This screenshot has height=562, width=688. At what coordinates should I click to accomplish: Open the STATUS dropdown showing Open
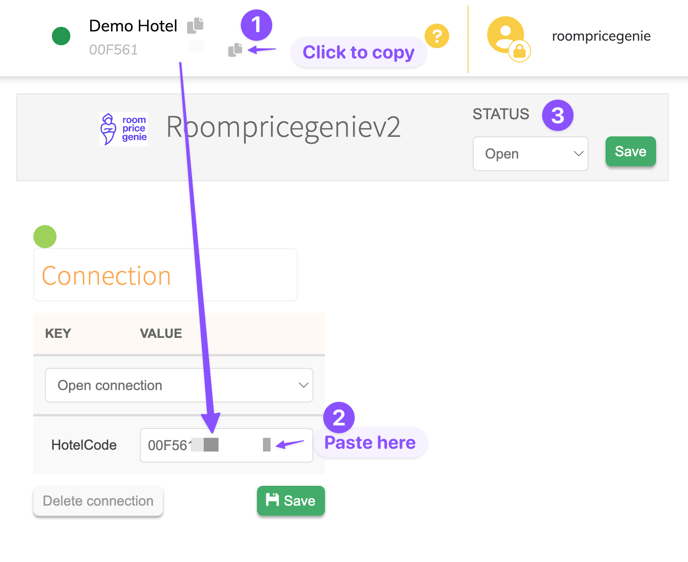(530, 154)
